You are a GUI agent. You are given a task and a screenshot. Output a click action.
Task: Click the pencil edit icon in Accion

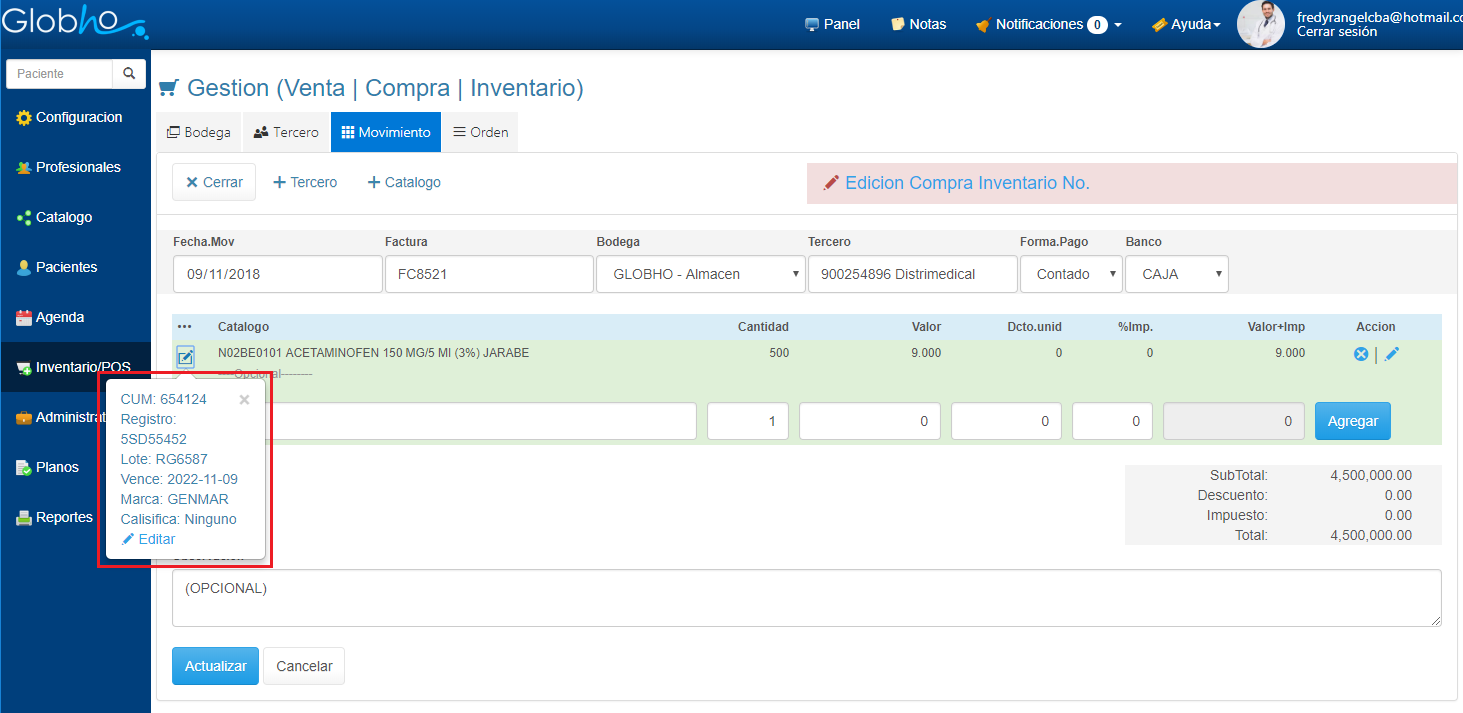click(x=1391, y=354)
